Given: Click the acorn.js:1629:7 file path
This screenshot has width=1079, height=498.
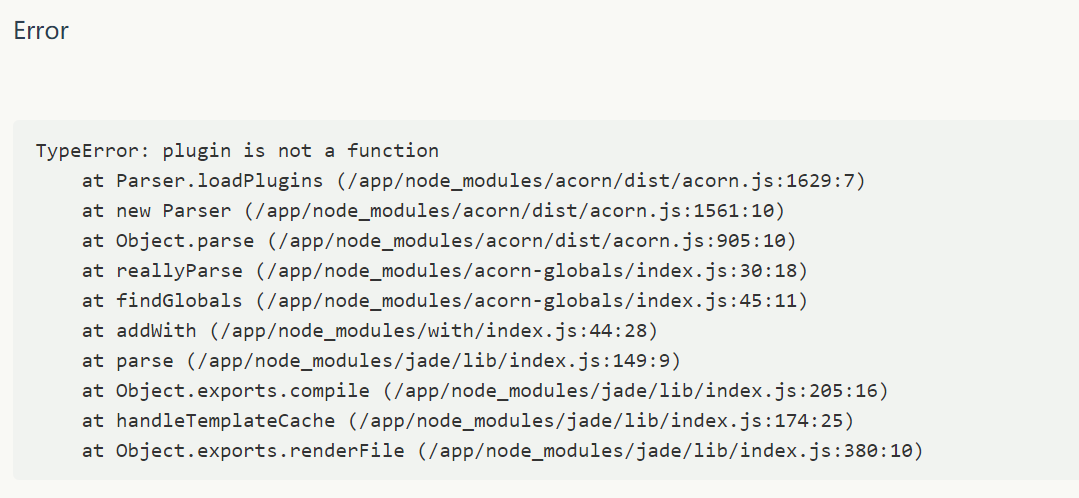Looking at the screenshot, I should (x=601, y=181).
